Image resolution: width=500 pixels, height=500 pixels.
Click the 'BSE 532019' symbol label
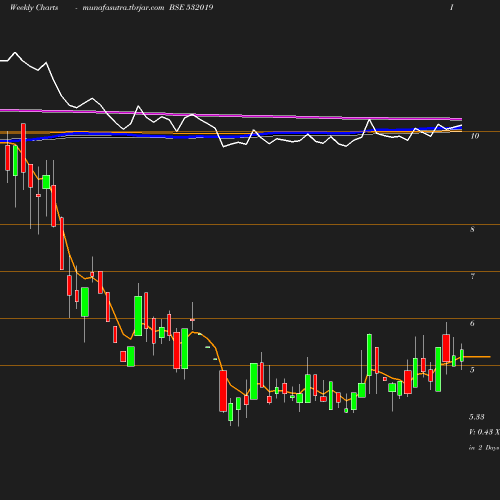tap(191, 7)
